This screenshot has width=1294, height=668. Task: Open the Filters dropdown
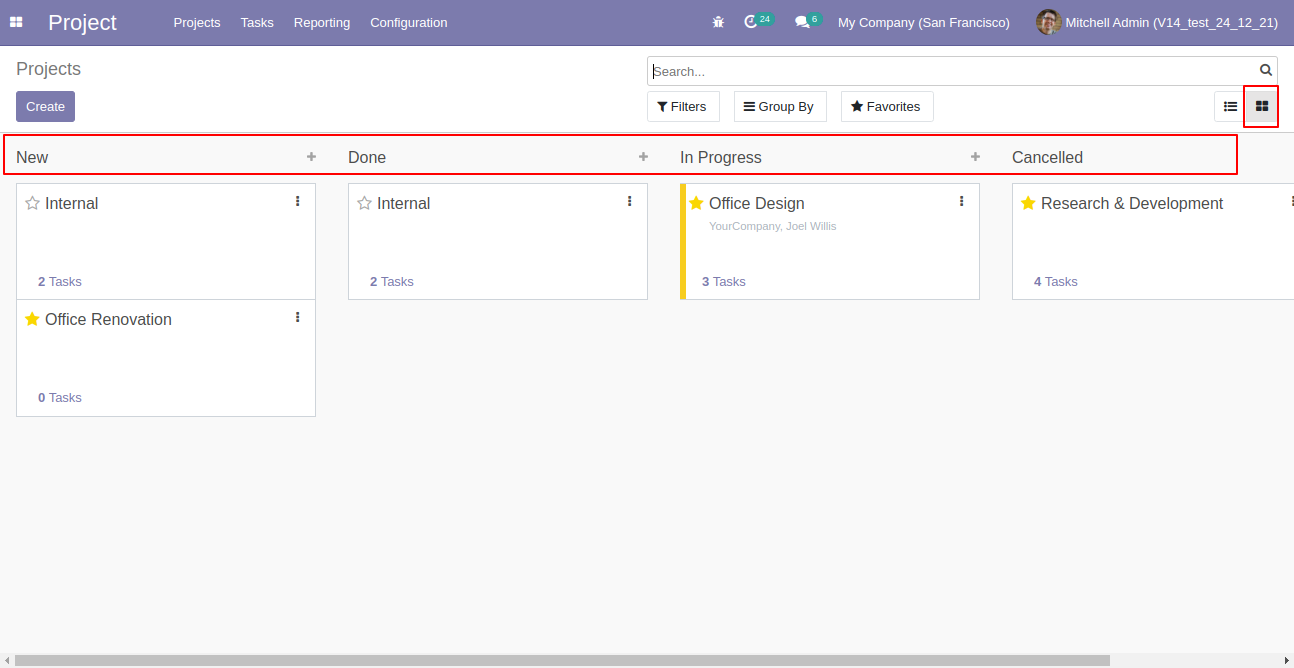[683, 107]
